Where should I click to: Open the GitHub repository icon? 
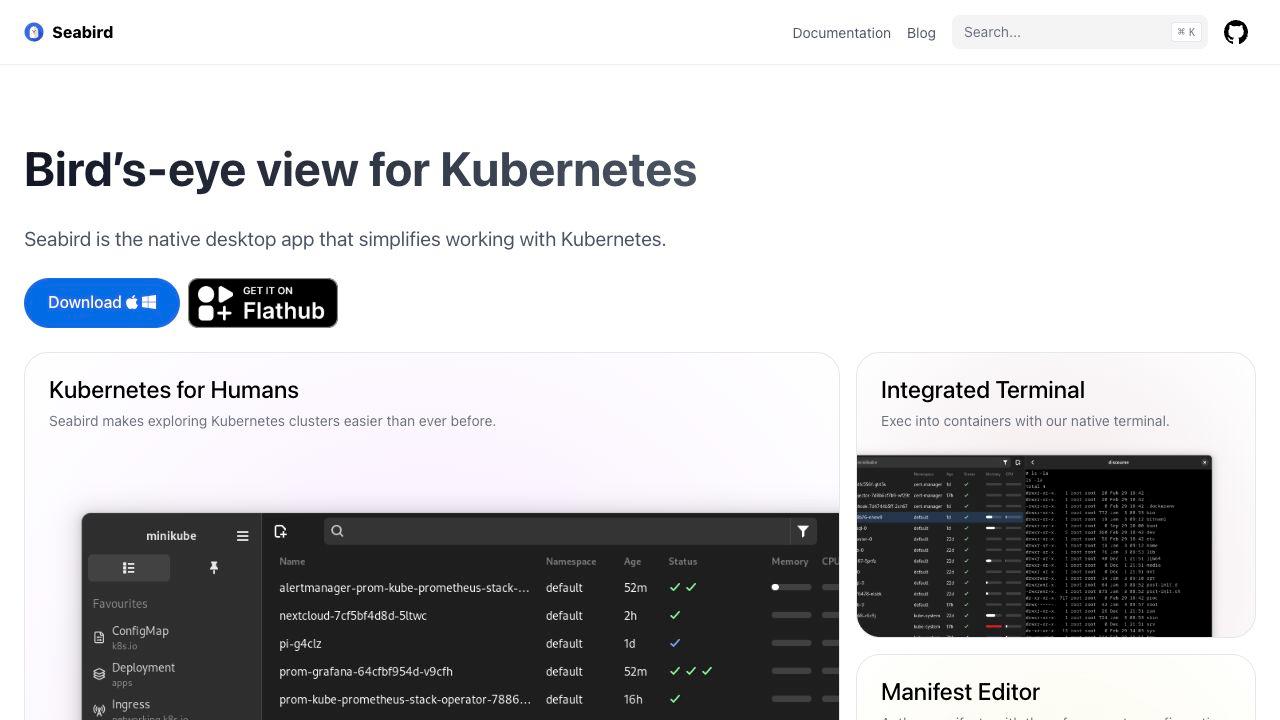pyautogui.click(x=1236, y=32)
